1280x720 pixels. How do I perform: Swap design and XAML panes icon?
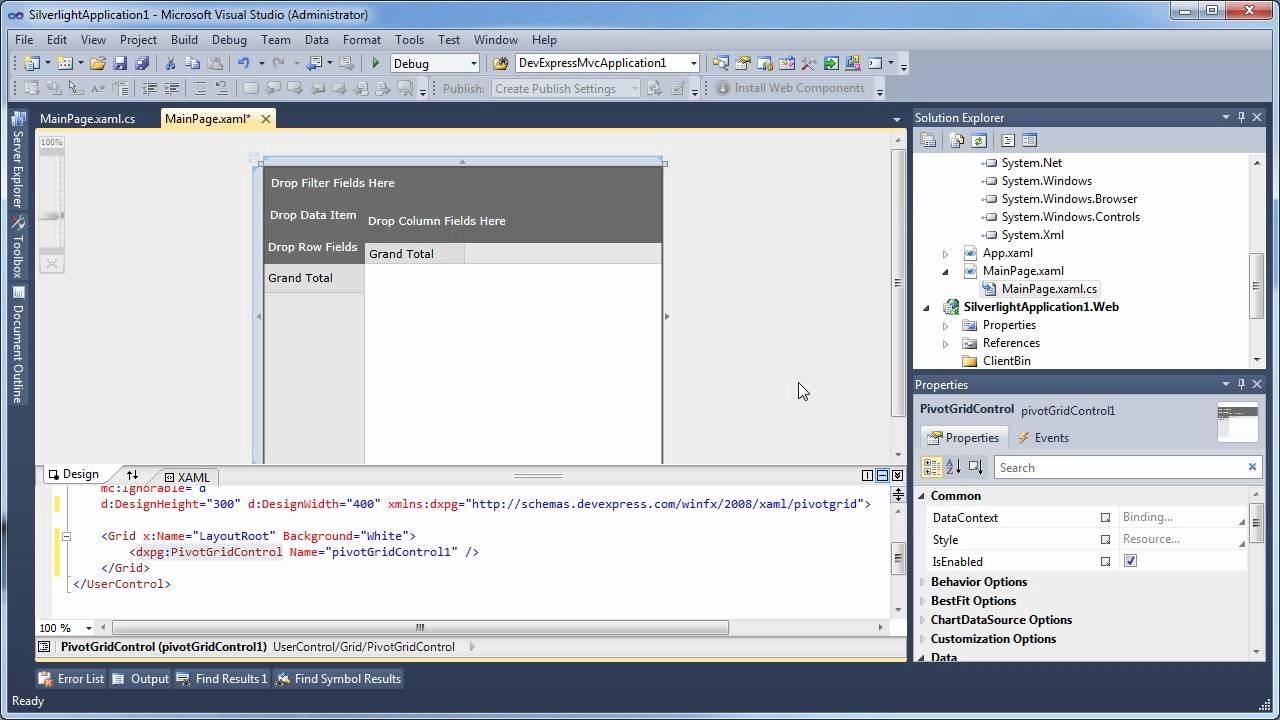click(x=132, y=475)
